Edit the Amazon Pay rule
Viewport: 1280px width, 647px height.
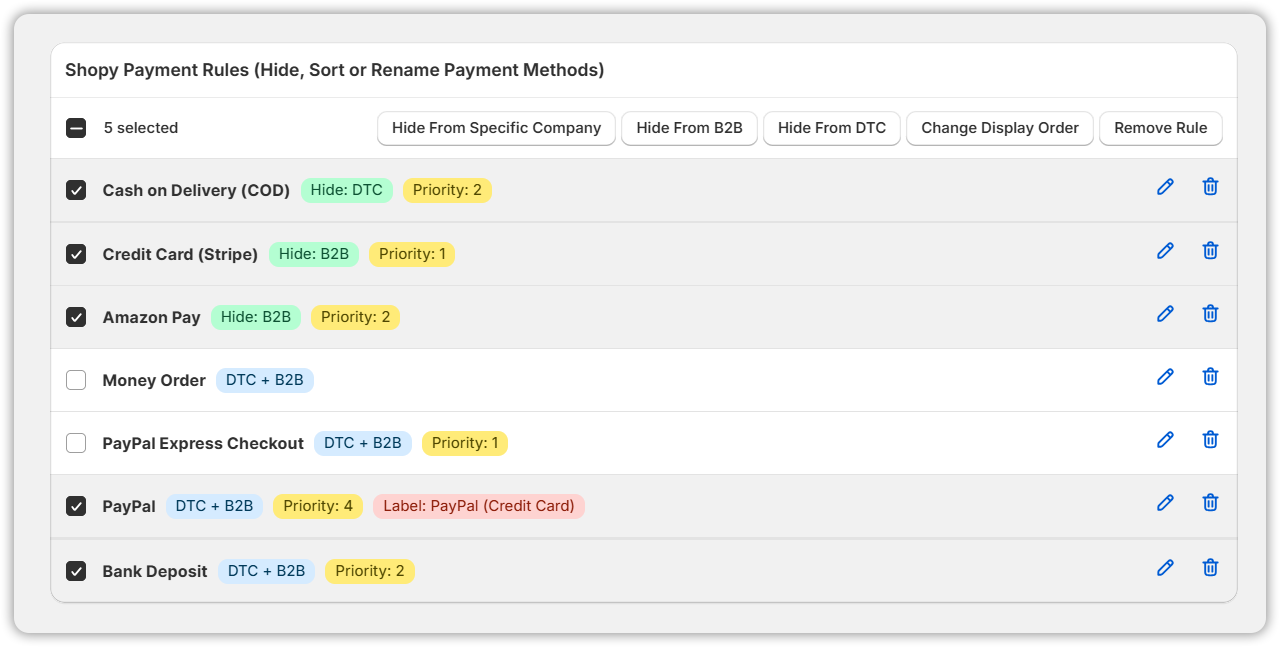coord(1165,313)
